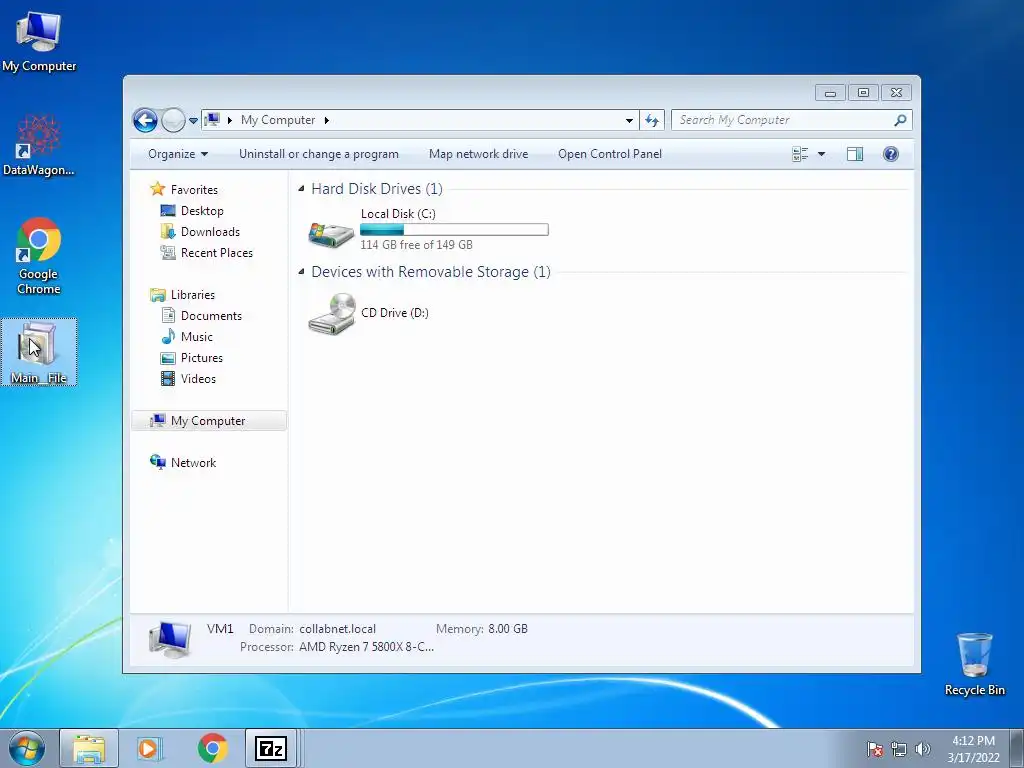
Task: Switch to 7-Zip taskbar button
Action: coord(271,748)
